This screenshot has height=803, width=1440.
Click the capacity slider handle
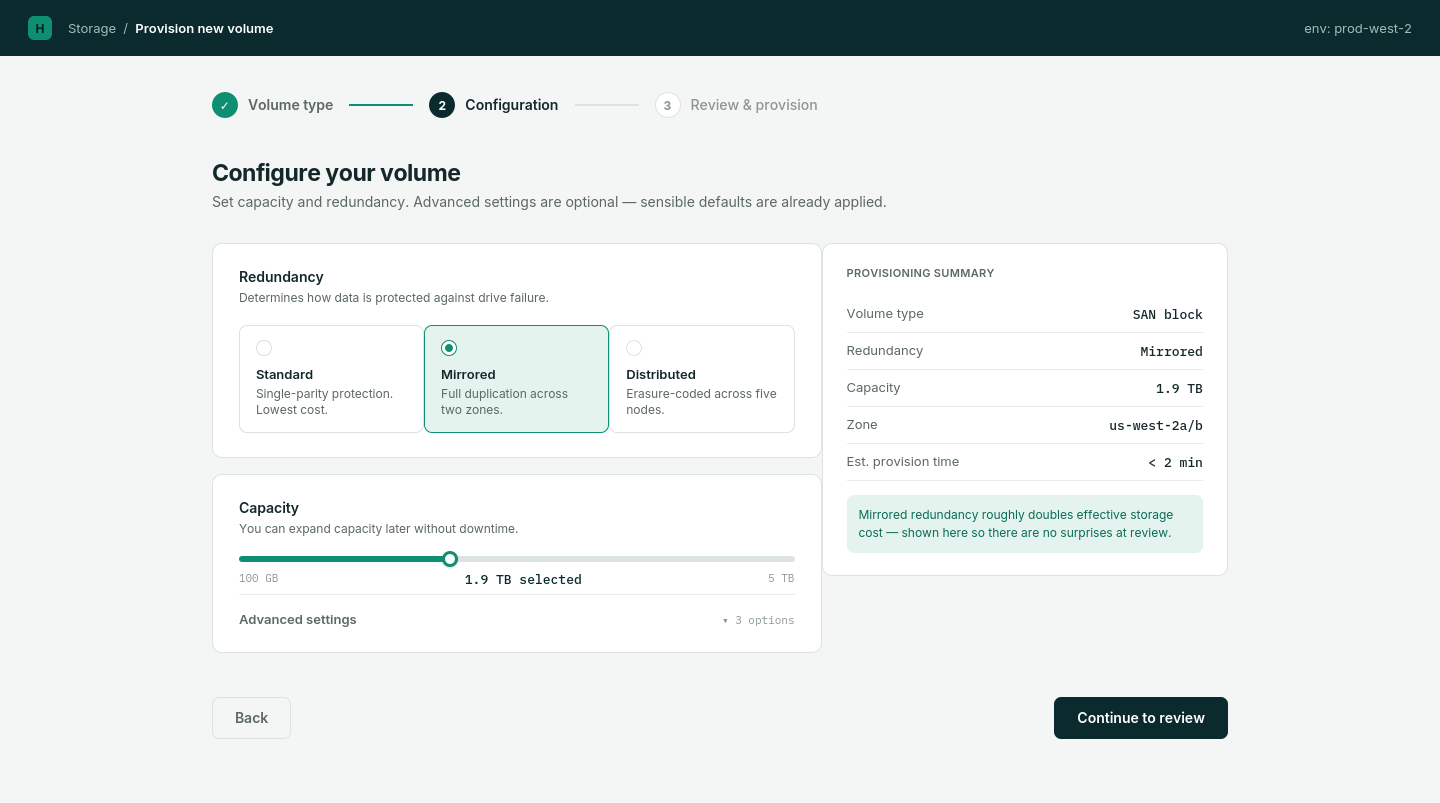(x=450, y=559)
